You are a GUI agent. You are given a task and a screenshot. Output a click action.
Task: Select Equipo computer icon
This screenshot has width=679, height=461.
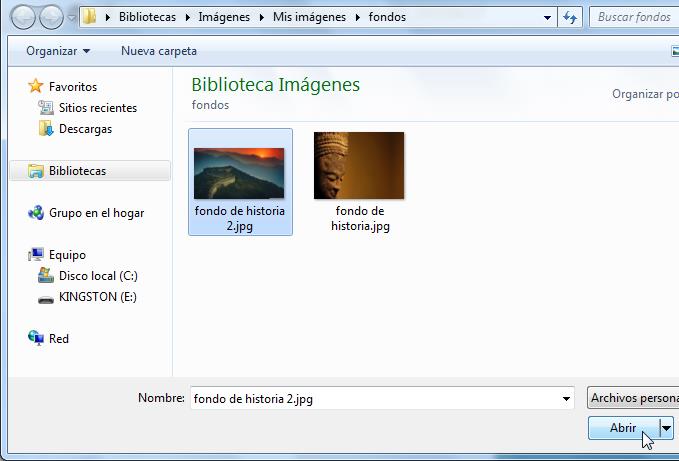[x=36, y=255]
